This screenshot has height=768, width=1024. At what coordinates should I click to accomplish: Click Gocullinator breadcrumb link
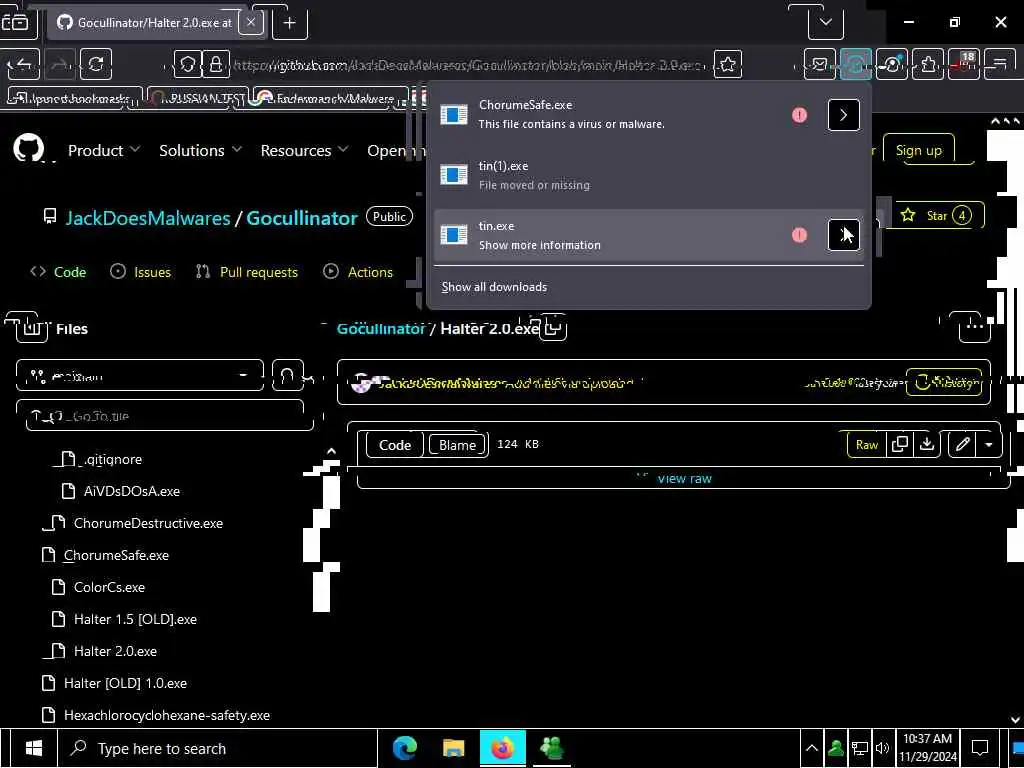(x=381, y=328)
